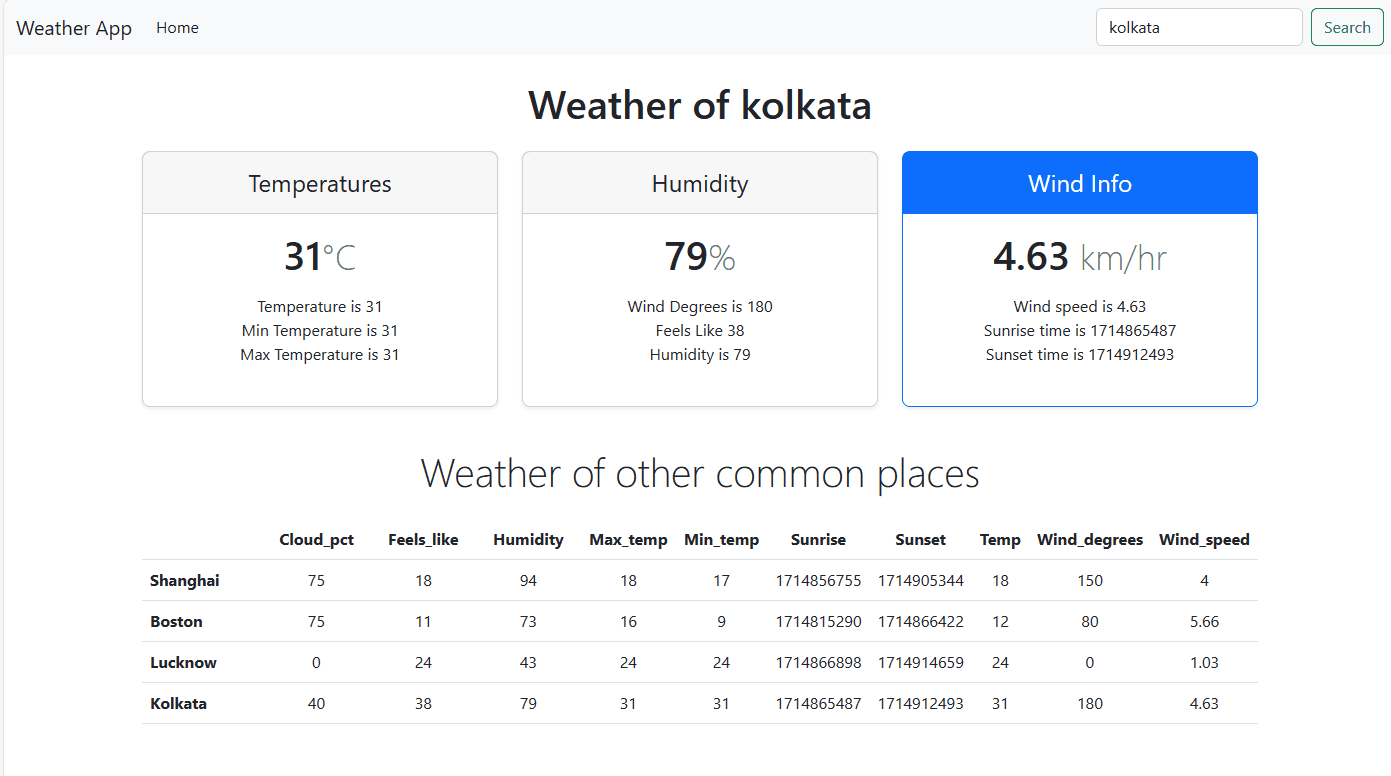Click the Sunrise column header
This screenshot has height=776, width=1391.
pos(818,540)
